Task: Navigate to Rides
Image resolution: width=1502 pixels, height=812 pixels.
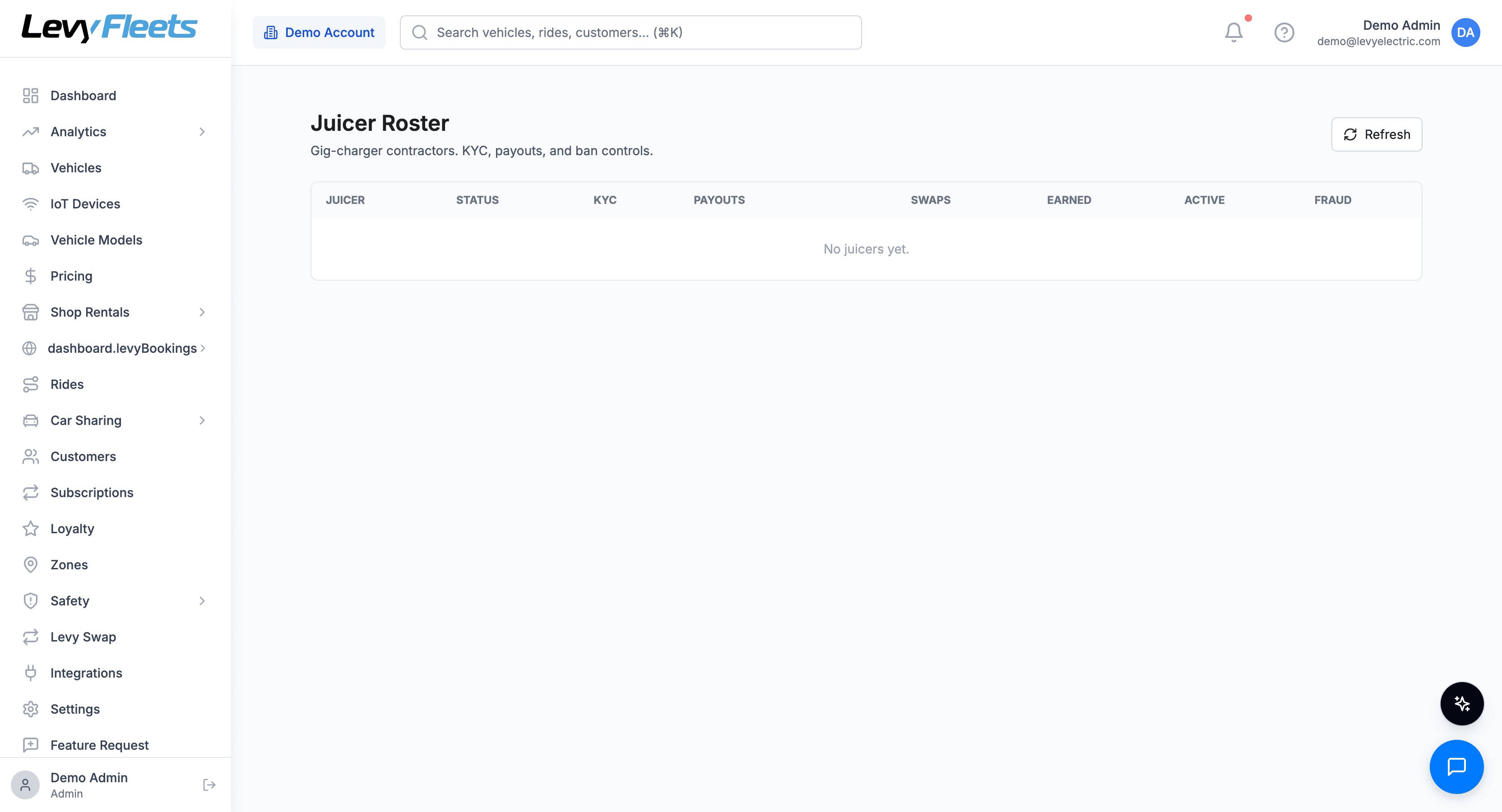Action: pos(116,385)
